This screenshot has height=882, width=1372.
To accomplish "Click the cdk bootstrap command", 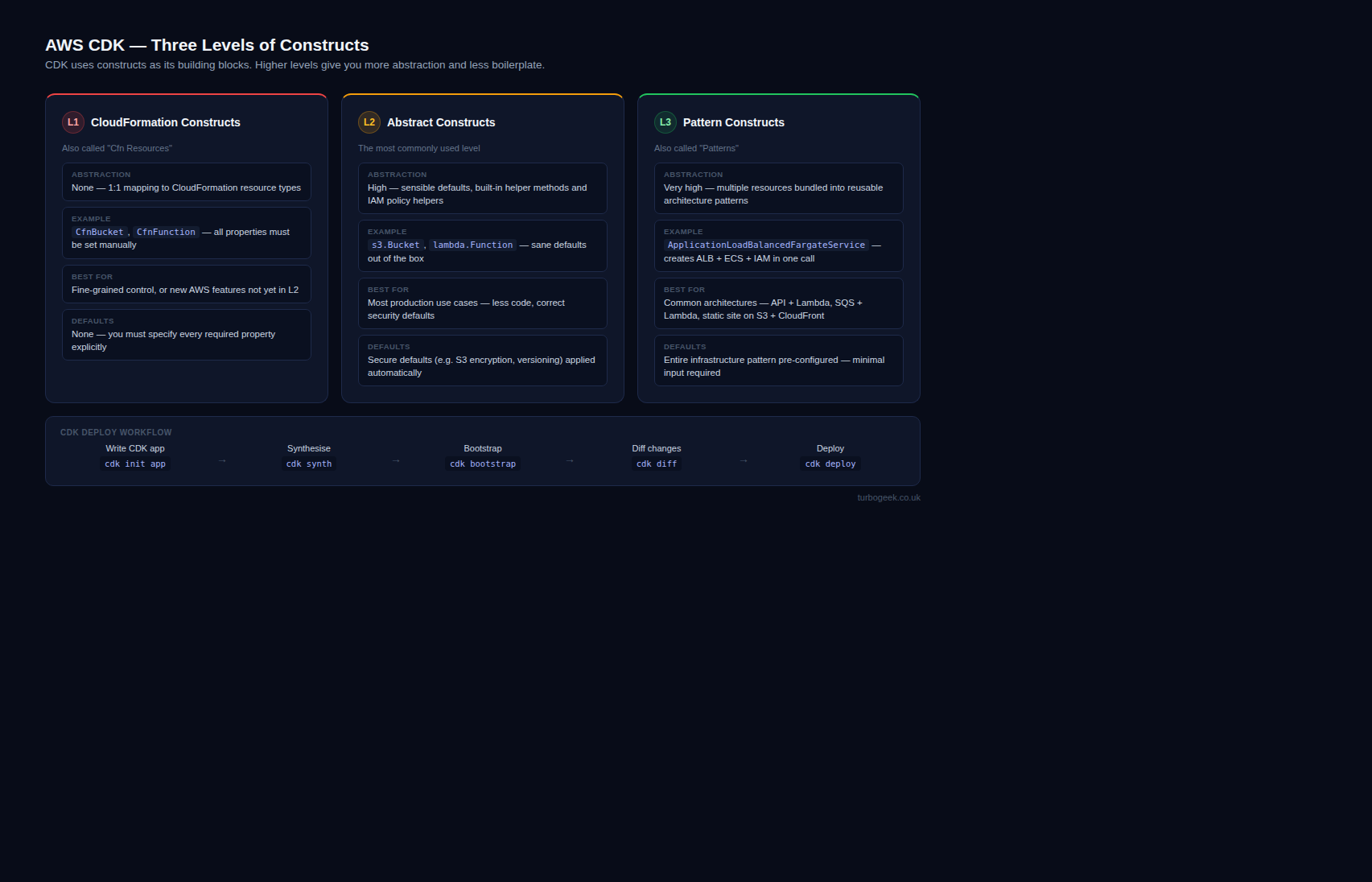I will 483,464.
